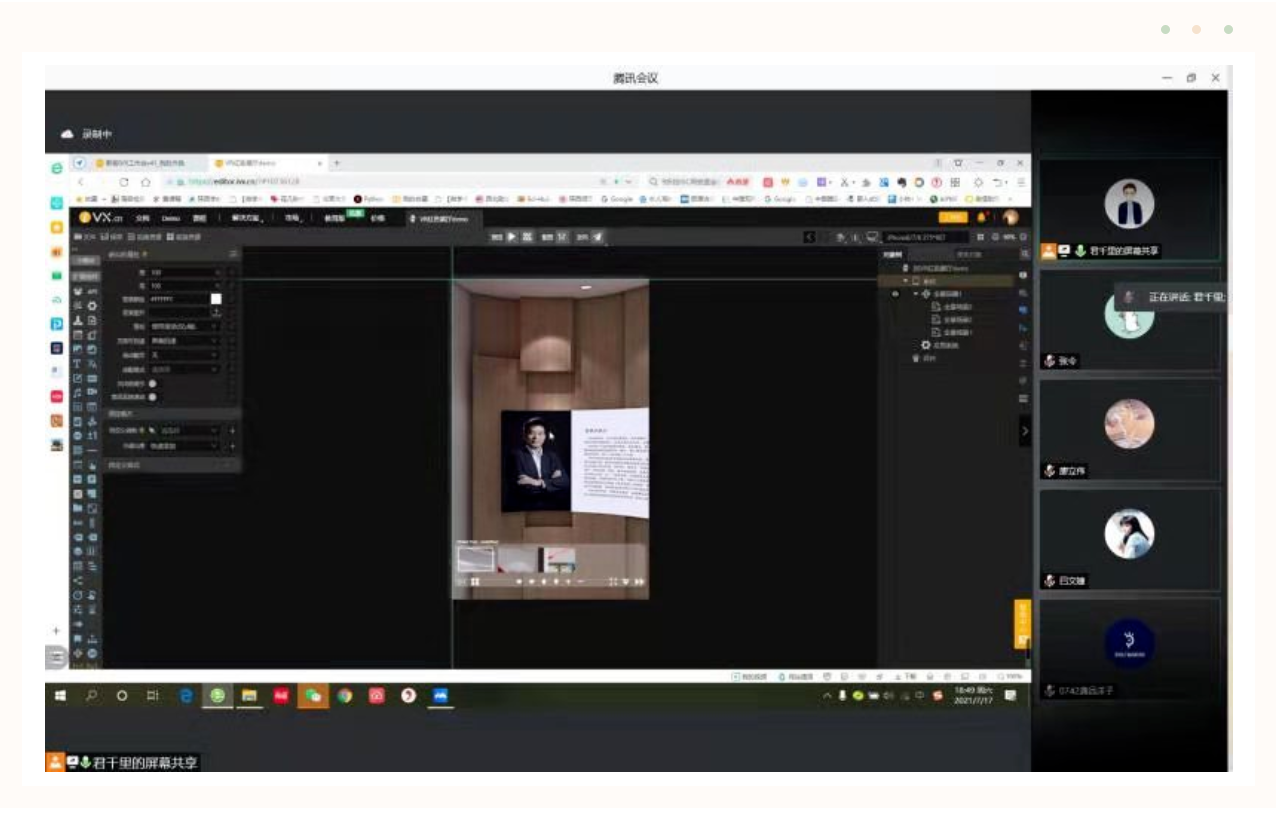The image size is (1276, 813).
Task: Click the white background color swatch
Action: (x=216, y=299)
